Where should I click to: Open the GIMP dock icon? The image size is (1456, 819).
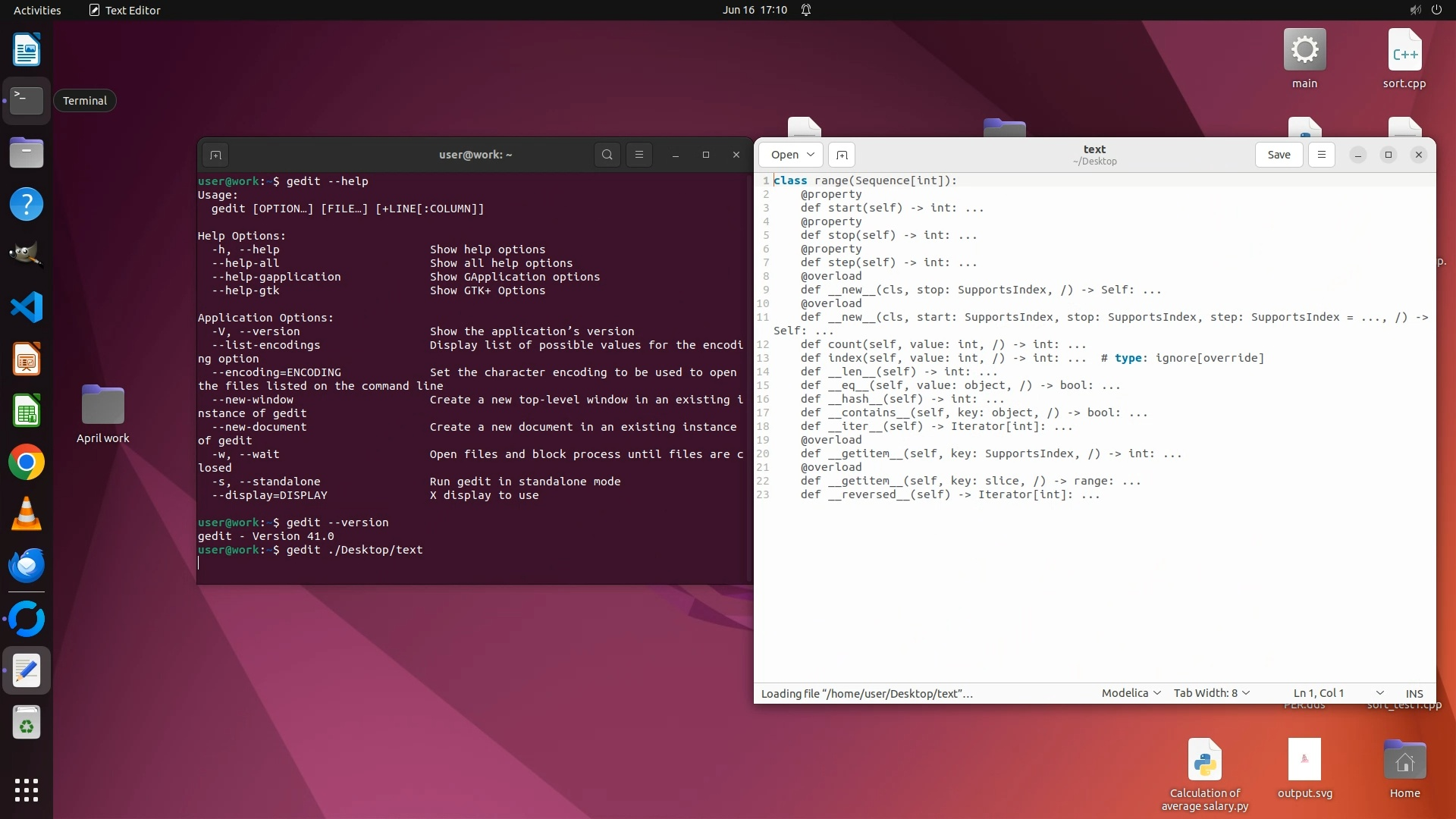(x=27, y=256)
